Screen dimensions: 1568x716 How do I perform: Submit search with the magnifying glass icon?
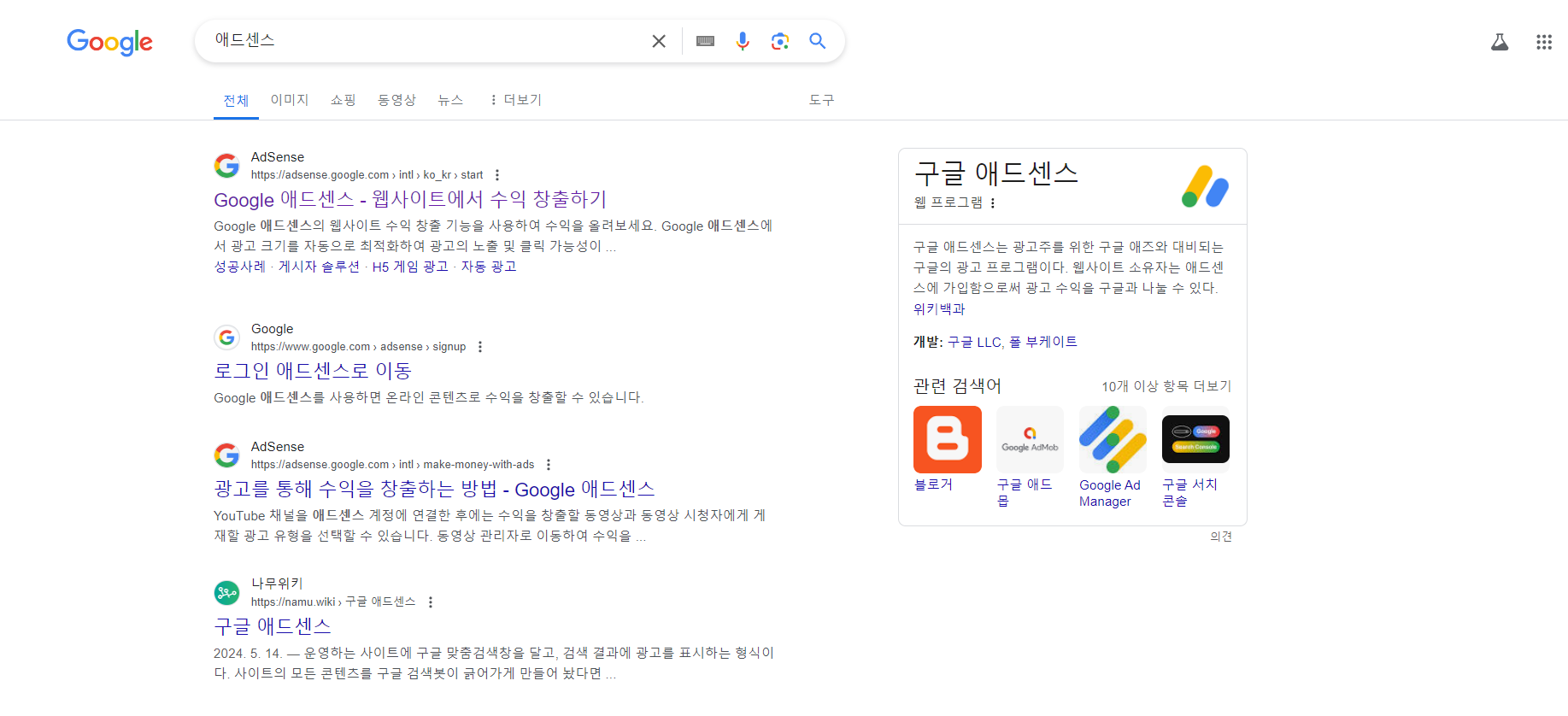[x=818, y=41]
